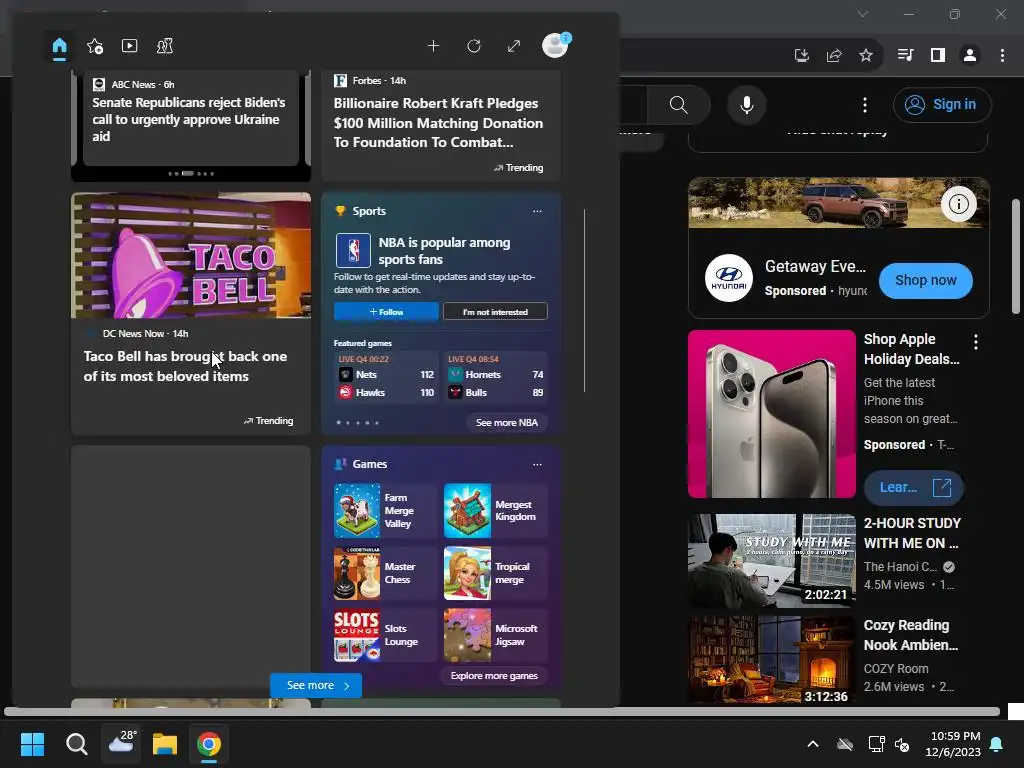Start YouTube voice search microphone
1024x768 pixels.
(x=746, y=104)
